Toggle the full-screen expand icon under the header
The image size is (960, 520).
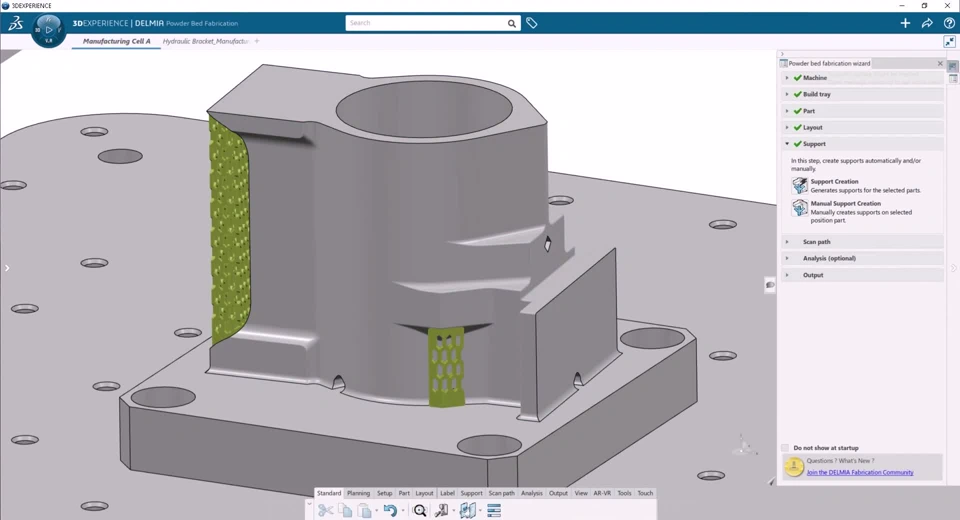pyautogui.click(x=949, y=42)
